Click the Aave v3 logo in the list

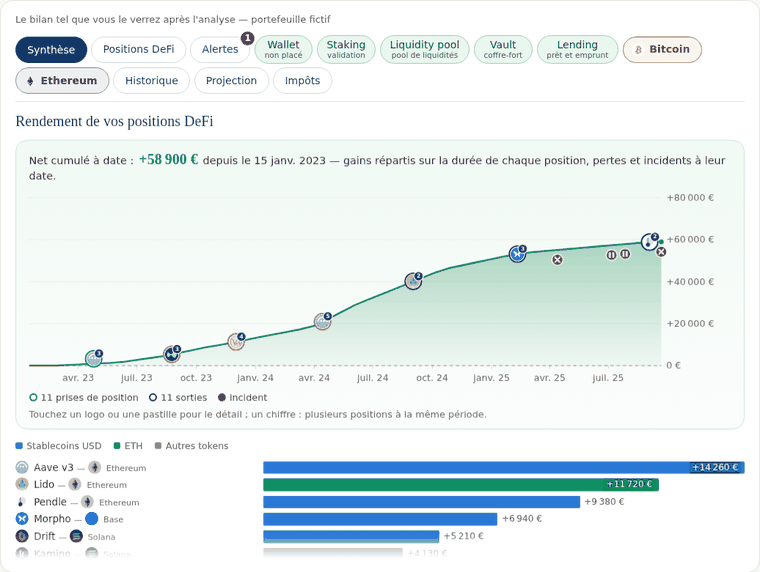pyautogui.click(x=22, y=467)
